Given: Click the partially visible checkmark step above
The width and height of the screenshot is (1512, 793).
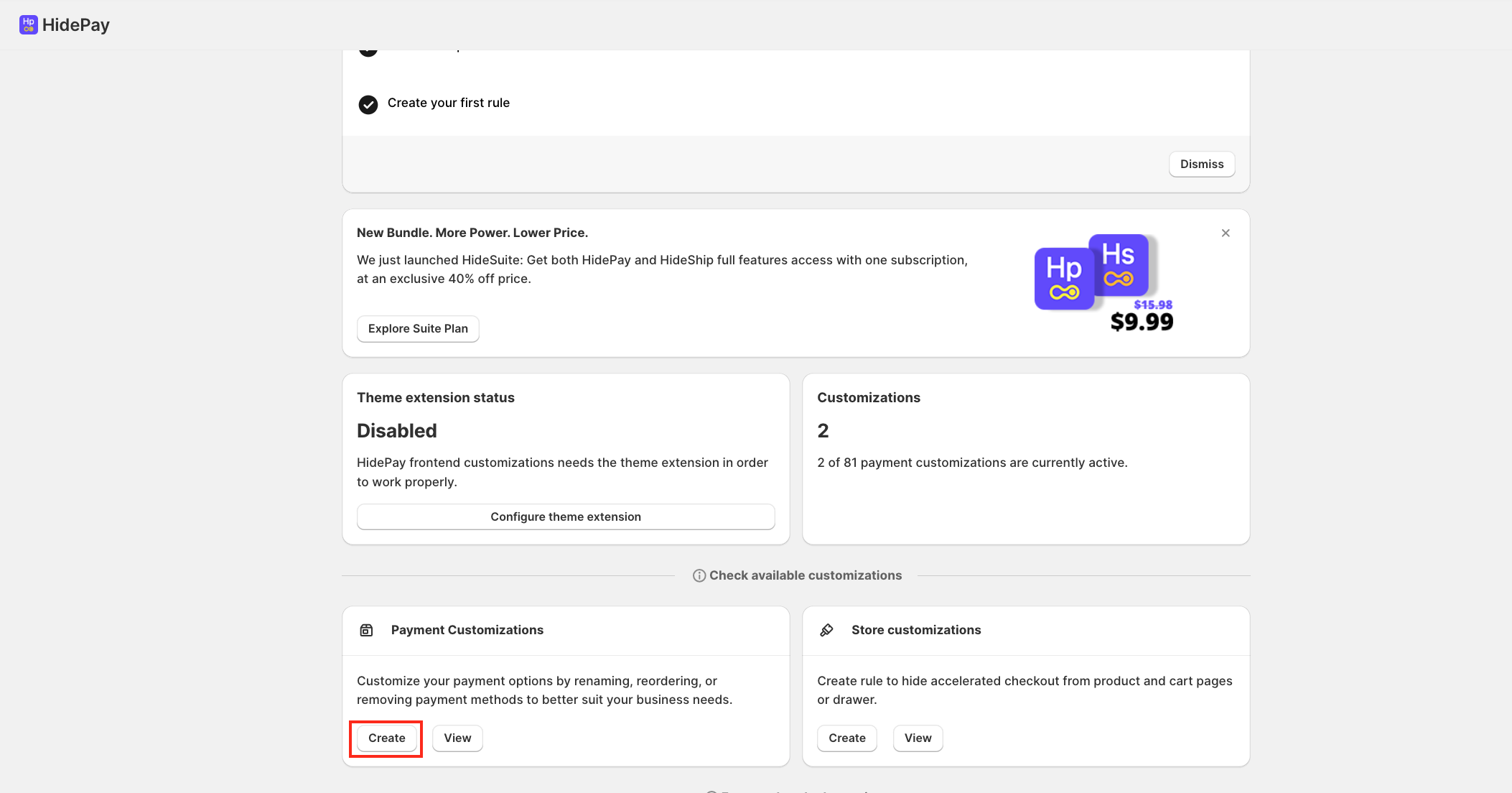Looking at the screenshot, I should tap(368, 52).
